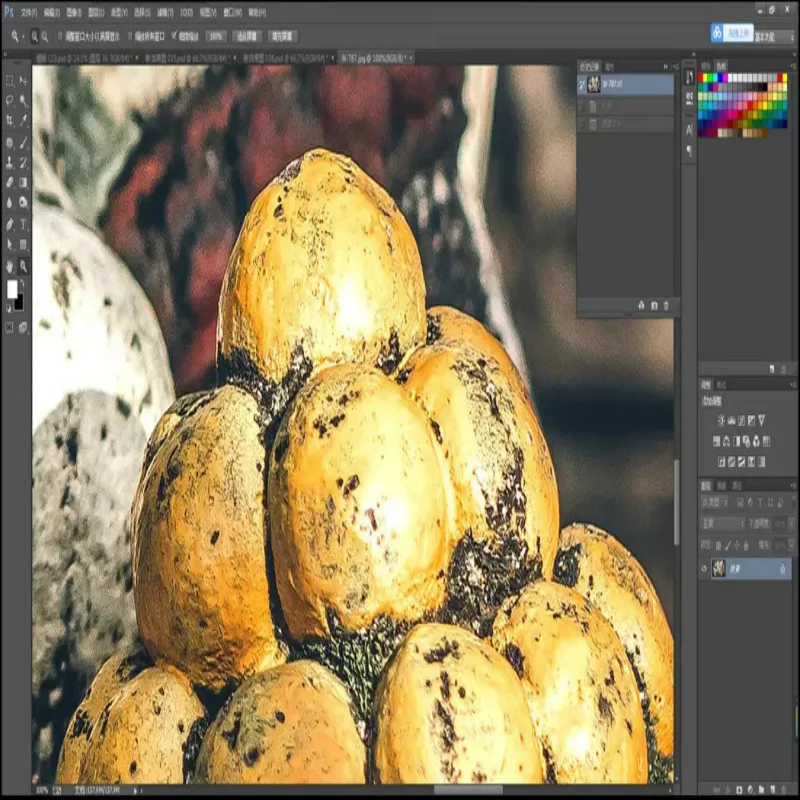The height and width of the screenshot is (800, 800).
Task: Select the Blur tool
Action: point(10,203)
